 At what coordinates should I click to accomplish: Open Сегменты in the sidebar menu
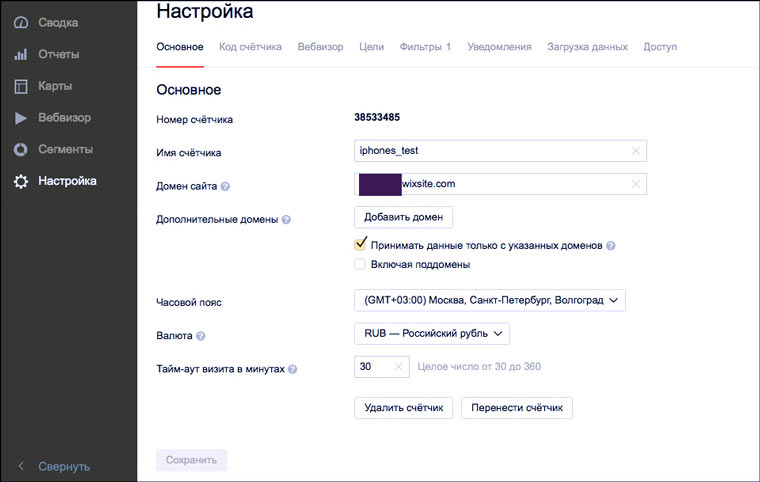(65, 149)
